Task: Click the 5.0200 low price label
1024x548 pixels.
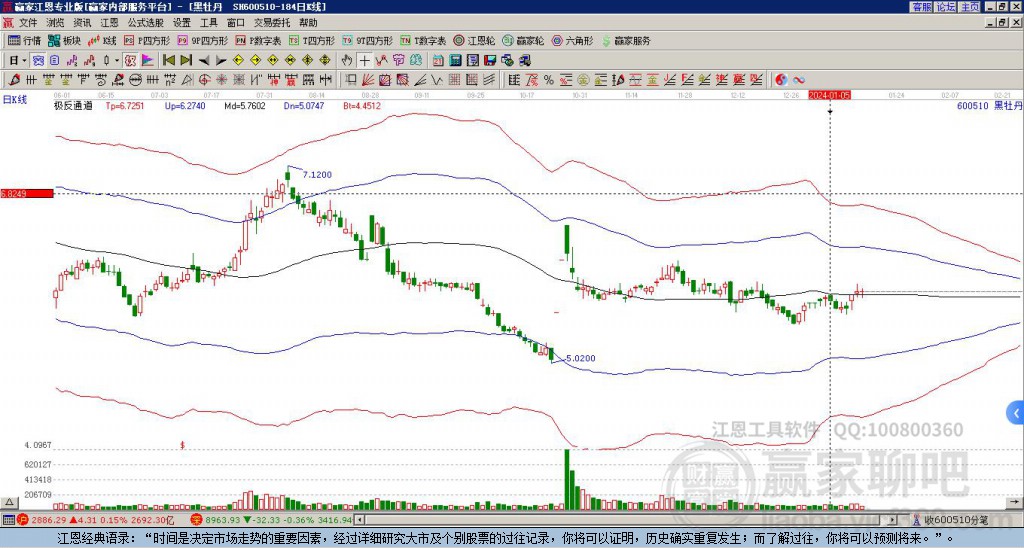Action: point(581,358)
